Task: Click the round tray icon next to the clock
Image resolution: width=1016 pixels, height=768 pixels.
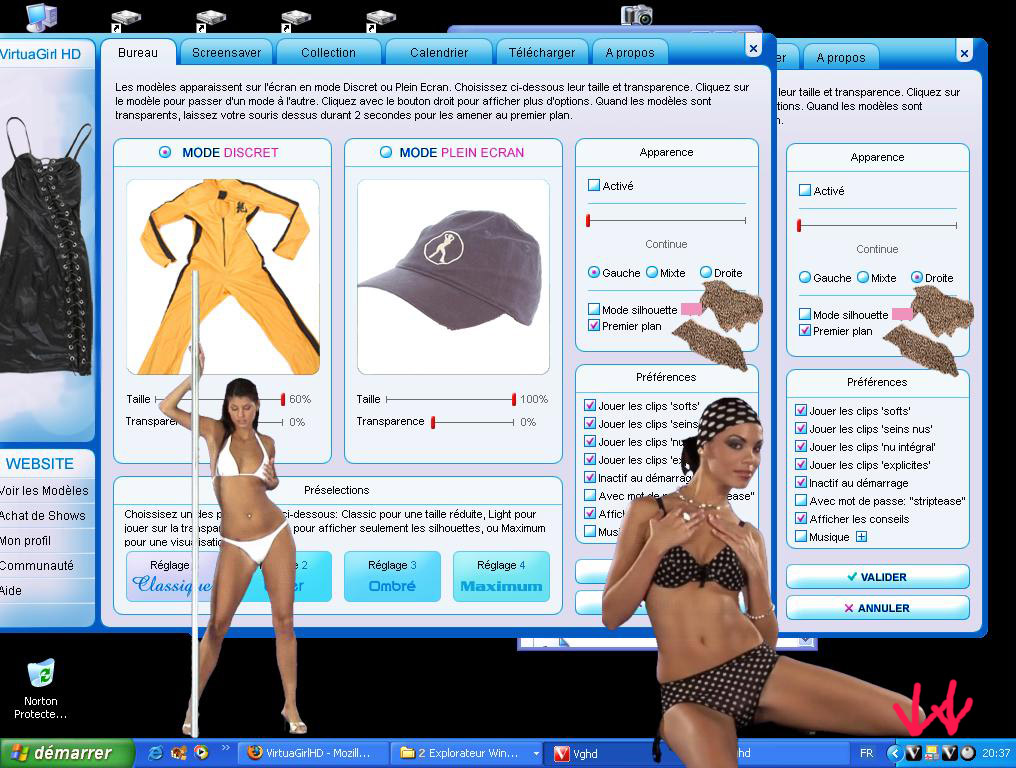Action: pos(967,752)
